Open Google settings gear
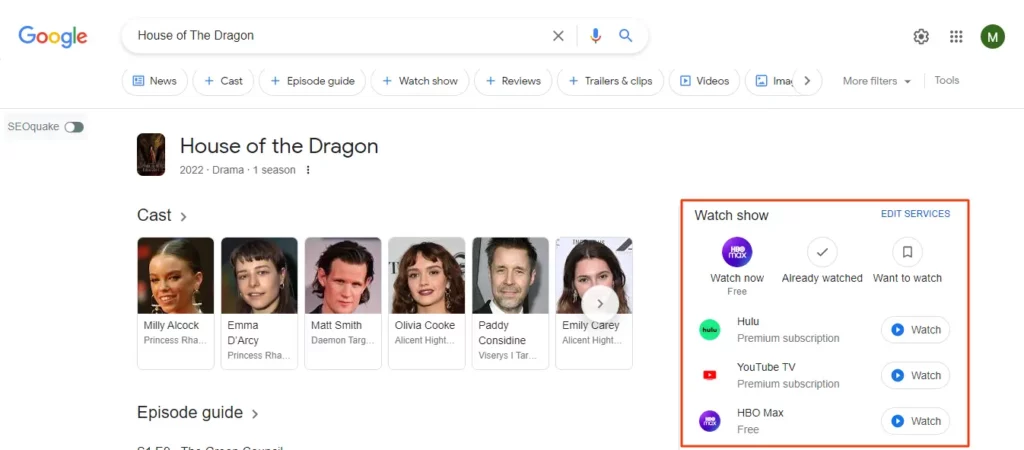Image resolution: width=1024 pixels, height=450 pixels. point(921,37)
